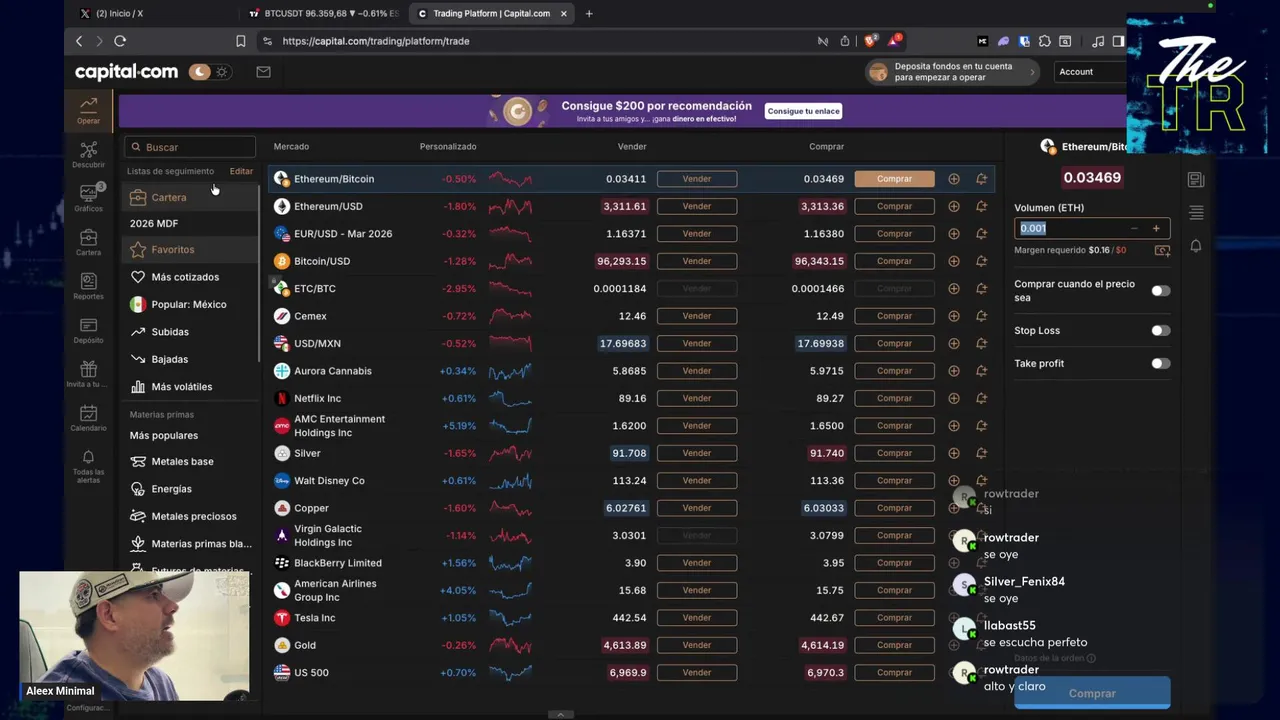Click browser bookmark icon in address bar
Viewport: 1280px width, 720px height.
pos(240,41)
